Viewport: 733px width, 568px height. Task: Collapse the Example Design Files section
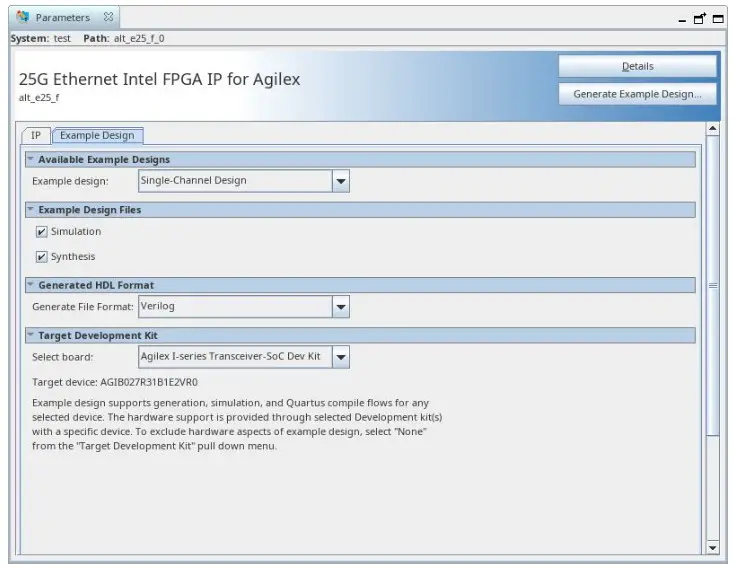click(31, 209)
